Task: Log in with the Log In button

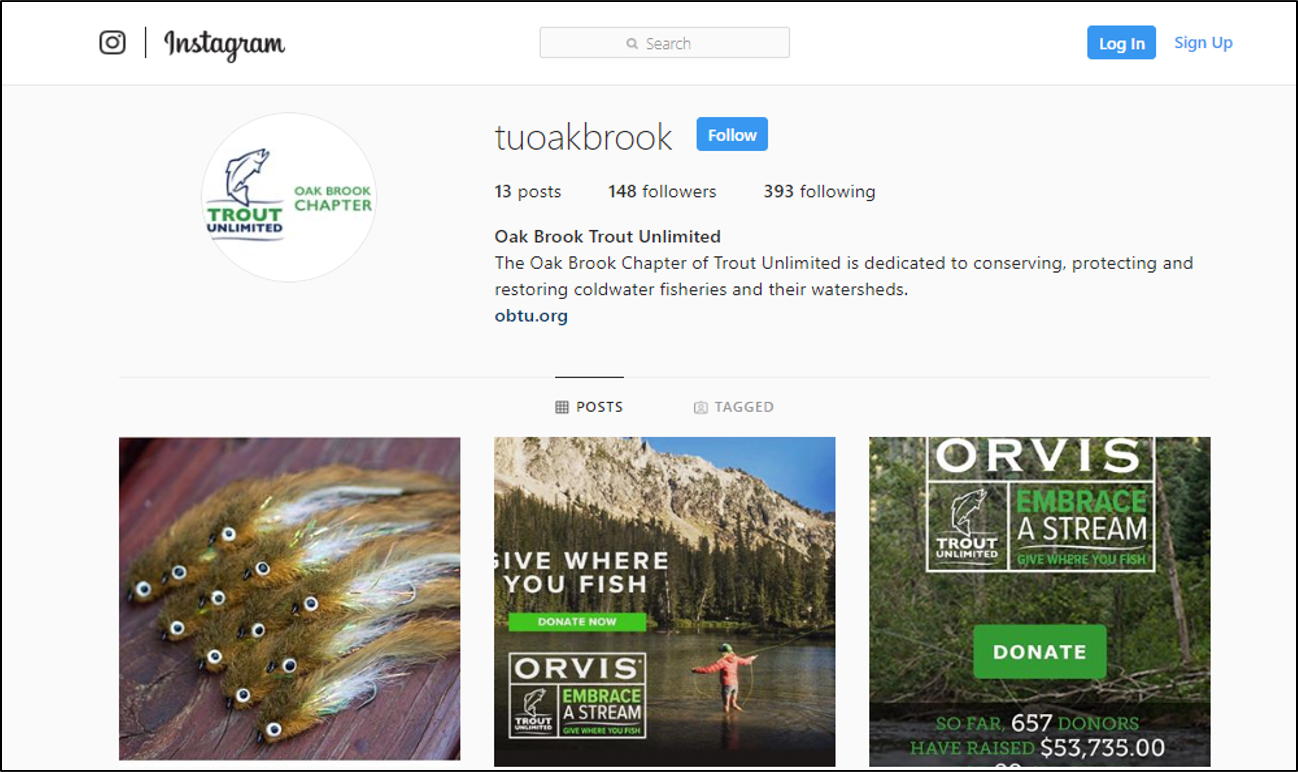Action: [1121, 43]
